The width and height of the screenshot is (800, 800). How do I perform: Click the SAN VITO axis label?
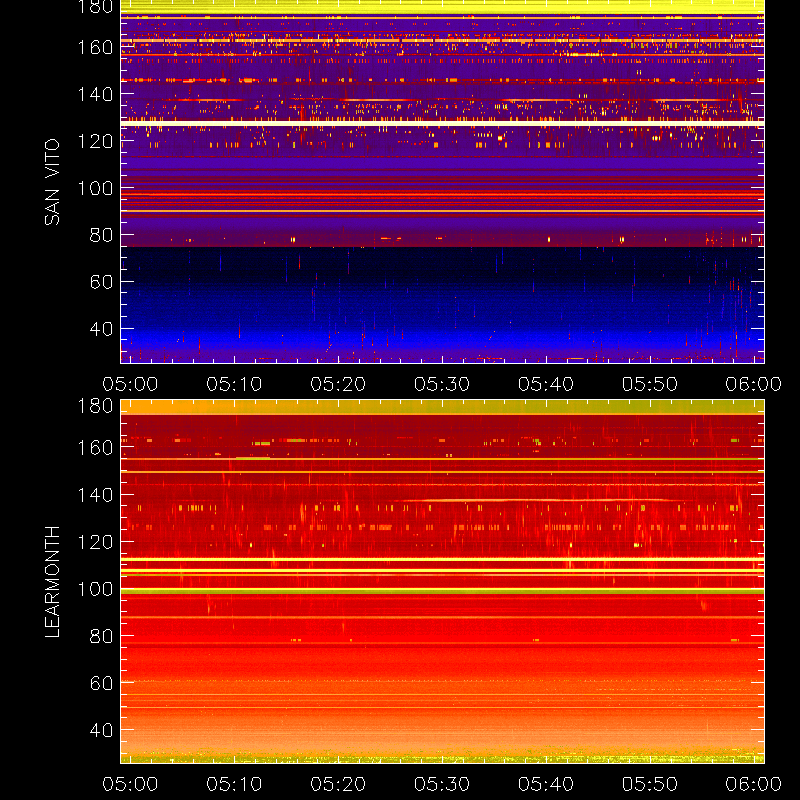point(52,182)
